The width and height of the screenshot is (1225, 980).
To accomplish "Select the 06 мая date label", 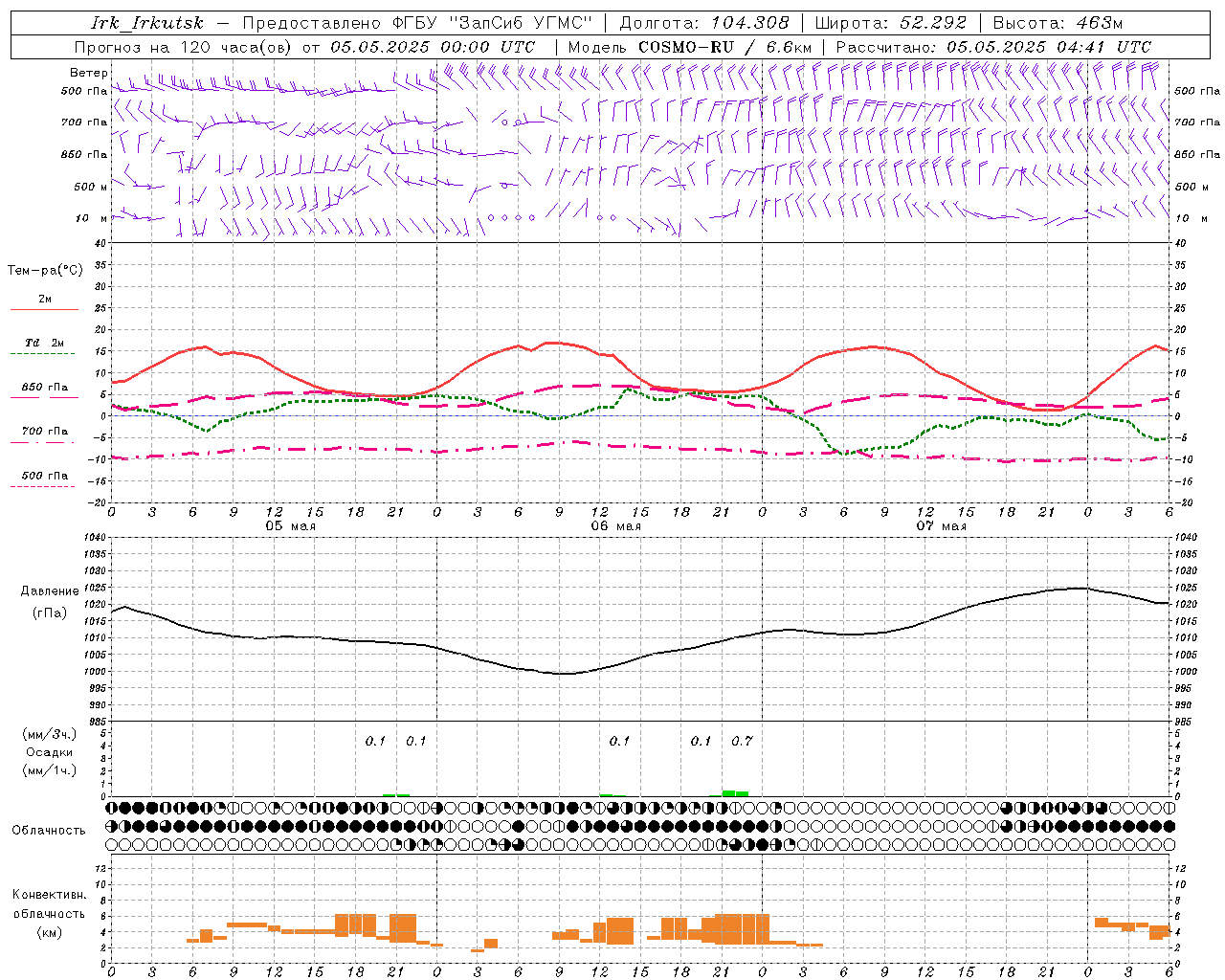I will pyautogui.click(x=615, y=525).
